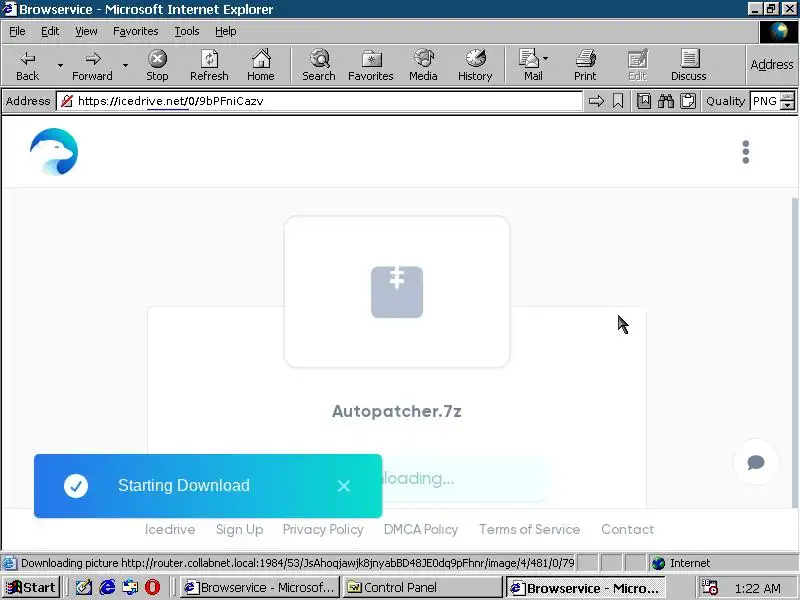This screenshot has width=800, height=600.
Task: Click the Contact footer link
Action: pos(628,529)
